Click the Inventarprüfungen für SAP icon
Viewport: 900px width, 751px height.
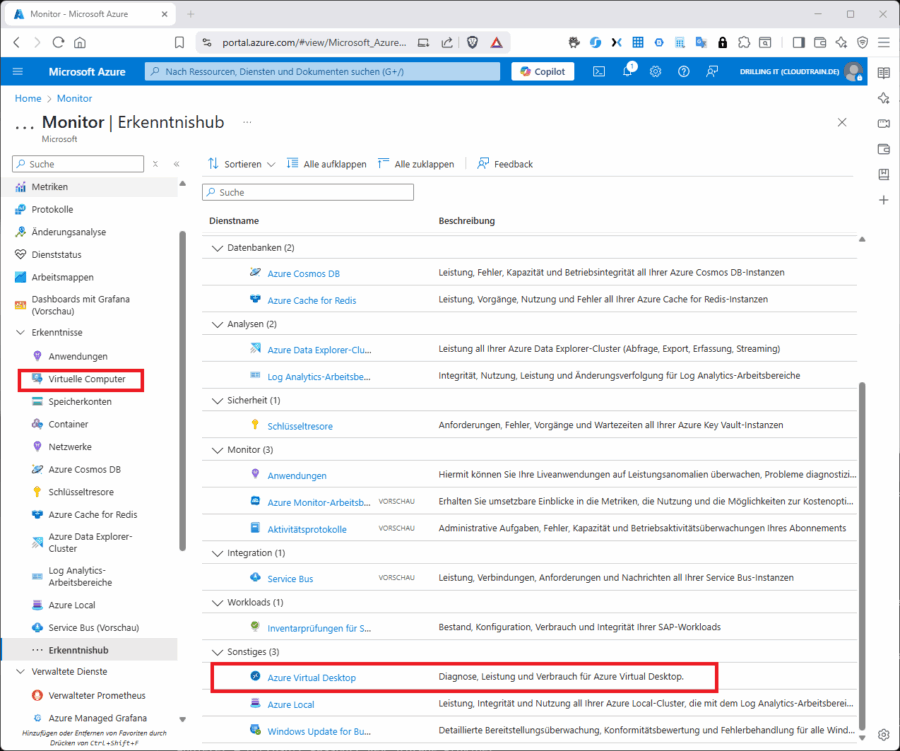tap(255, 626)
